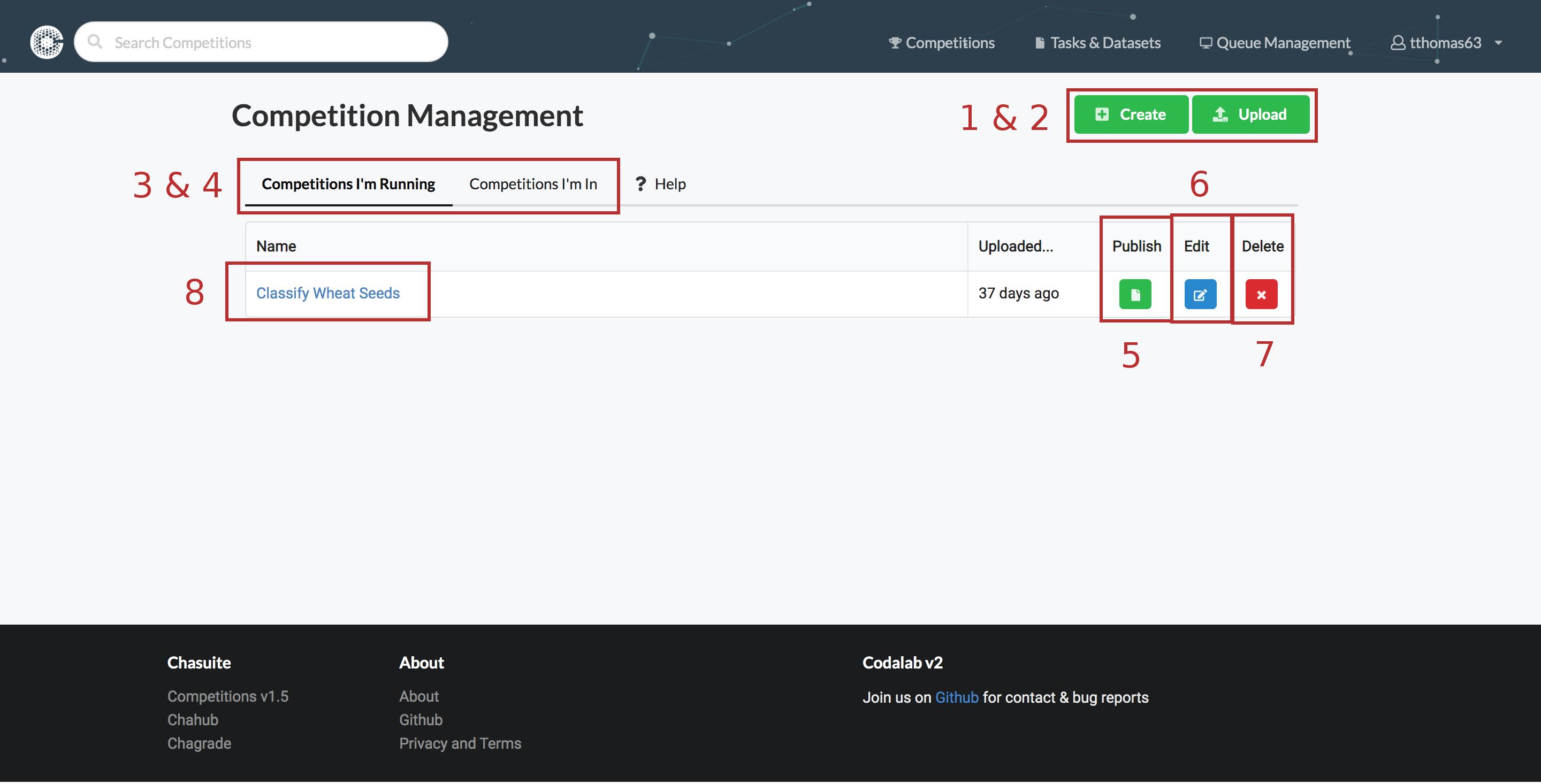1541x784 pixels.
Task: Open the footer Github link in Codalab v2 text
Action: click(956, 697)
